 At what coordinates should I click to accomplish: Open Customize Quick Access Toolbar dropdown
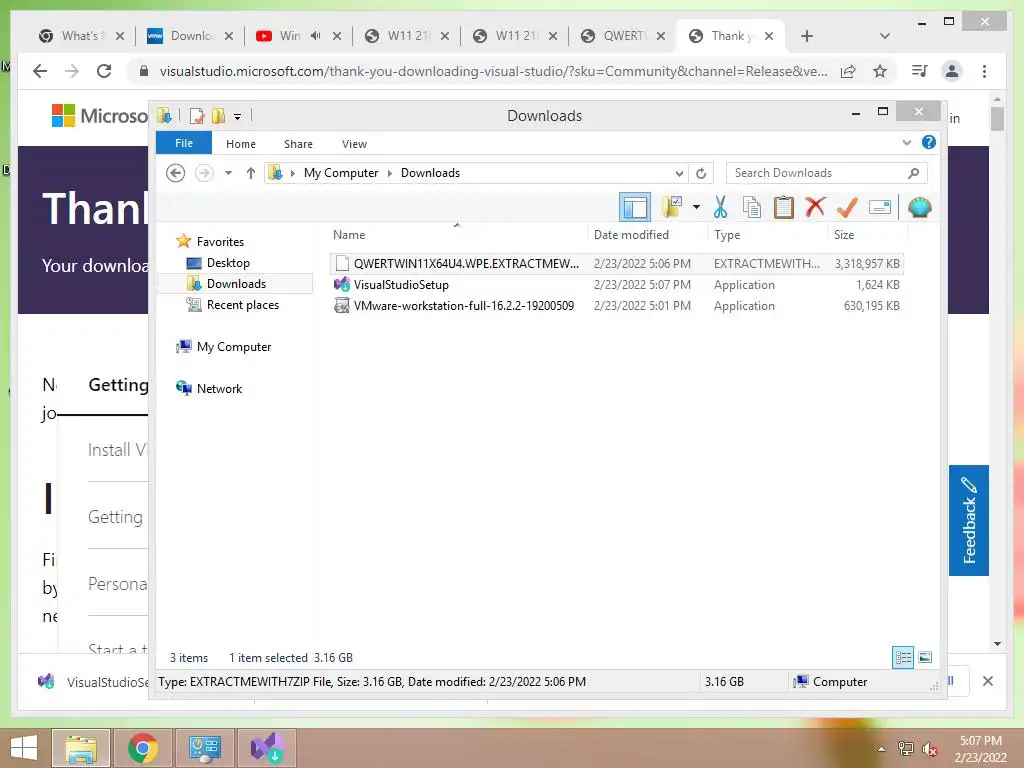coord(238,117)
